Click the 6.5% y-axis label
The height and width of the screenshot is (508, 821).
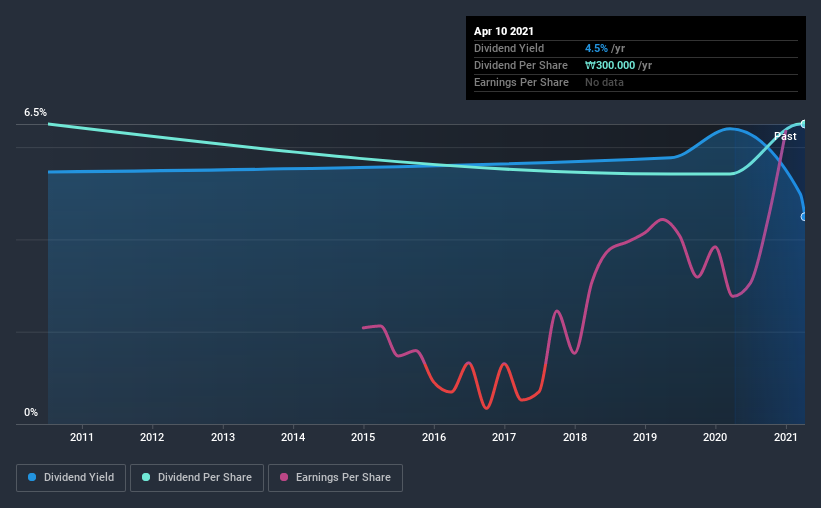[35, 113]
